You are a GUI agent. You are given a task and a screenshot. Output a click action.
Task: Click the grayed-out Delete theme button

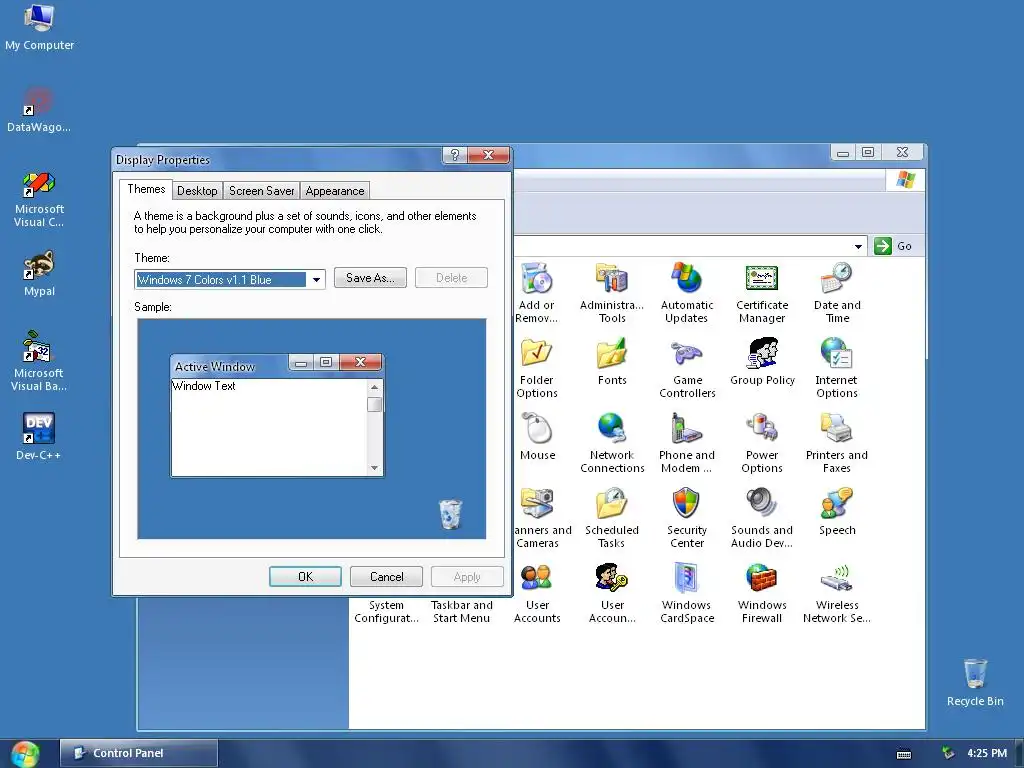pyautogui.click(x=451, y=278)
